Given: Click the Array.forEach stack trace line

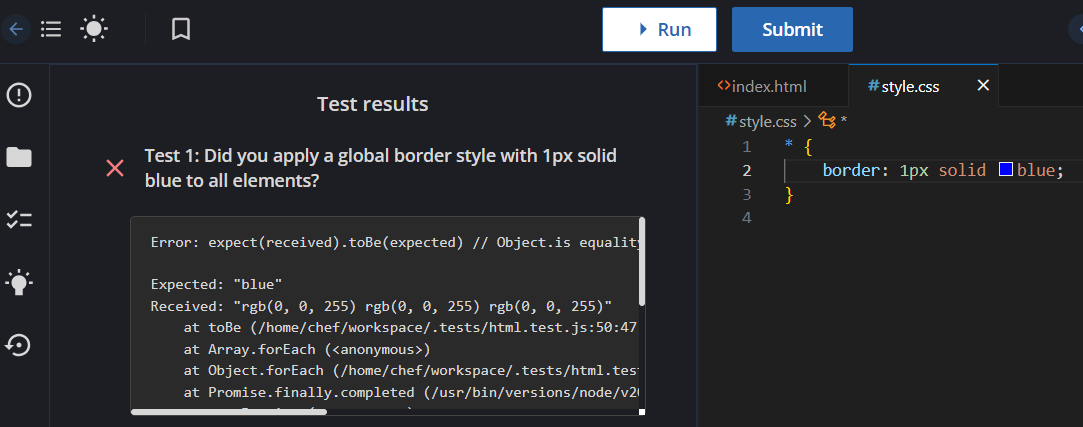Looking at the screenshot, I should pyautogui.click(x=307, y=348).
